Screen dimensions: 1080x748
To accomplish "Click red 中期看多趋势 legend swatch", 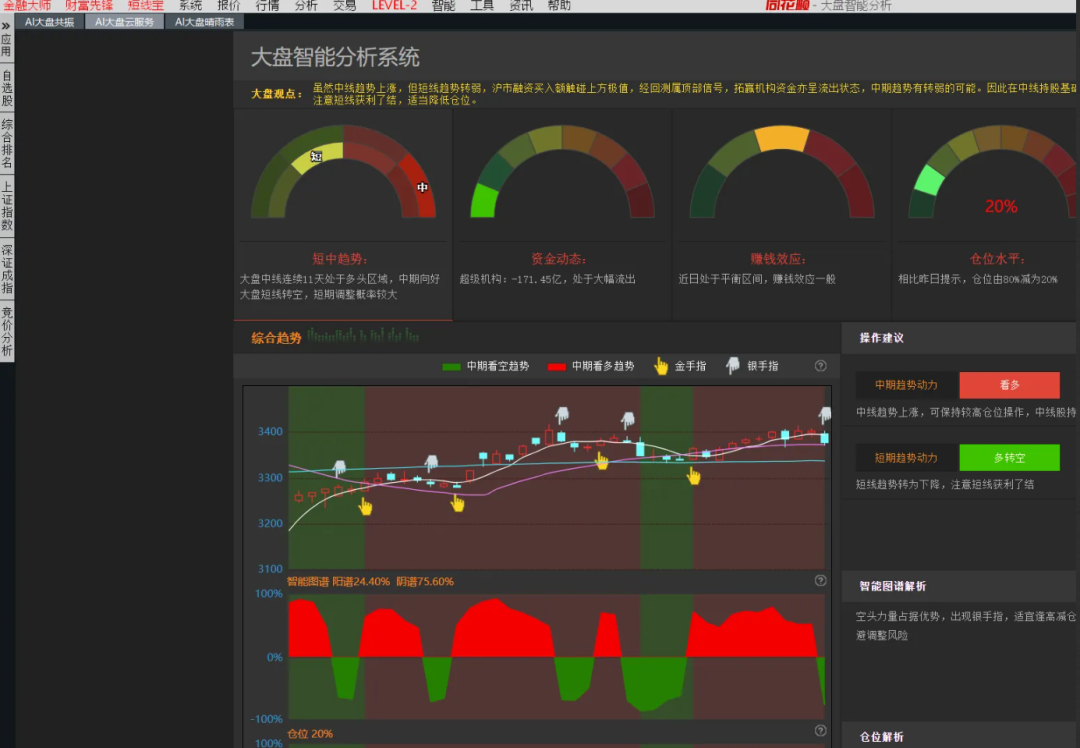I will pyautogui.click(x=557, y=367).
